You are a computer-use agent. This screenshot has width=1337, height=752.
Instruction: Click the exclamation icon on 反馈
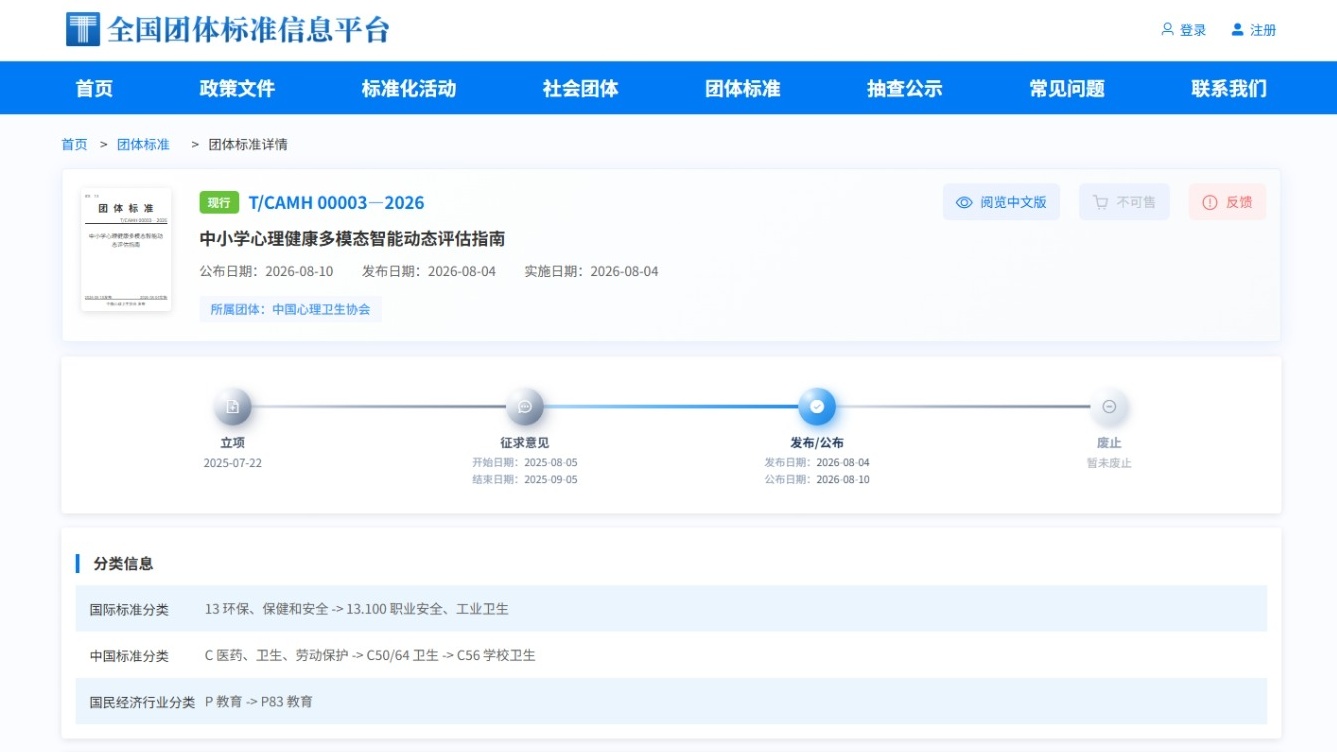(x=1210, y=202)
